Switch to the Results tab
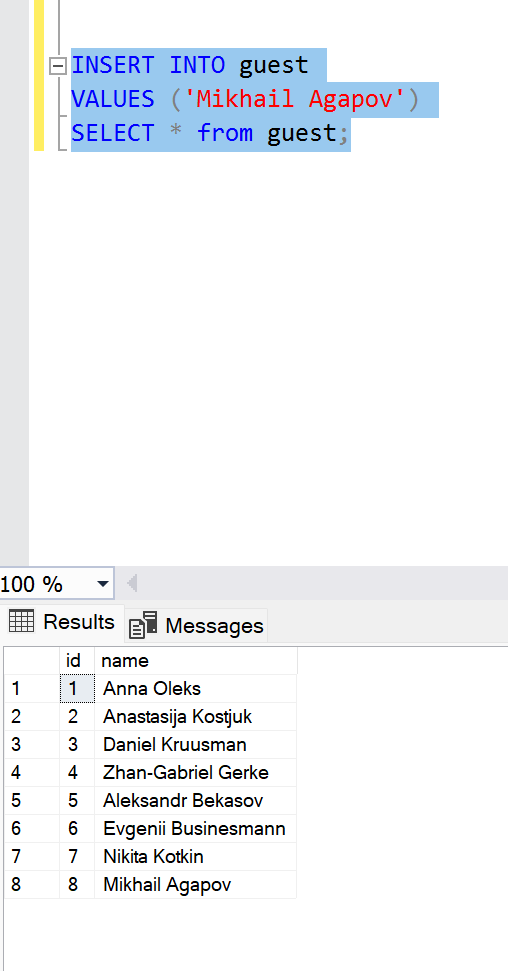The width and height of the screenshot is (508, 971). (62, 622)
